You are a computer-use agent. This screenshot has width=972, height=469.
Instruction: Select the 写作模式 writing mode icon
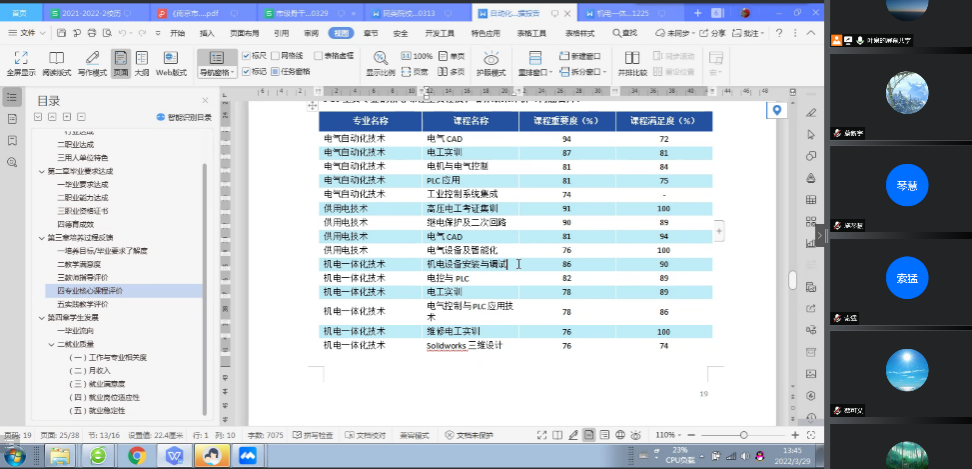pos(92,62)
